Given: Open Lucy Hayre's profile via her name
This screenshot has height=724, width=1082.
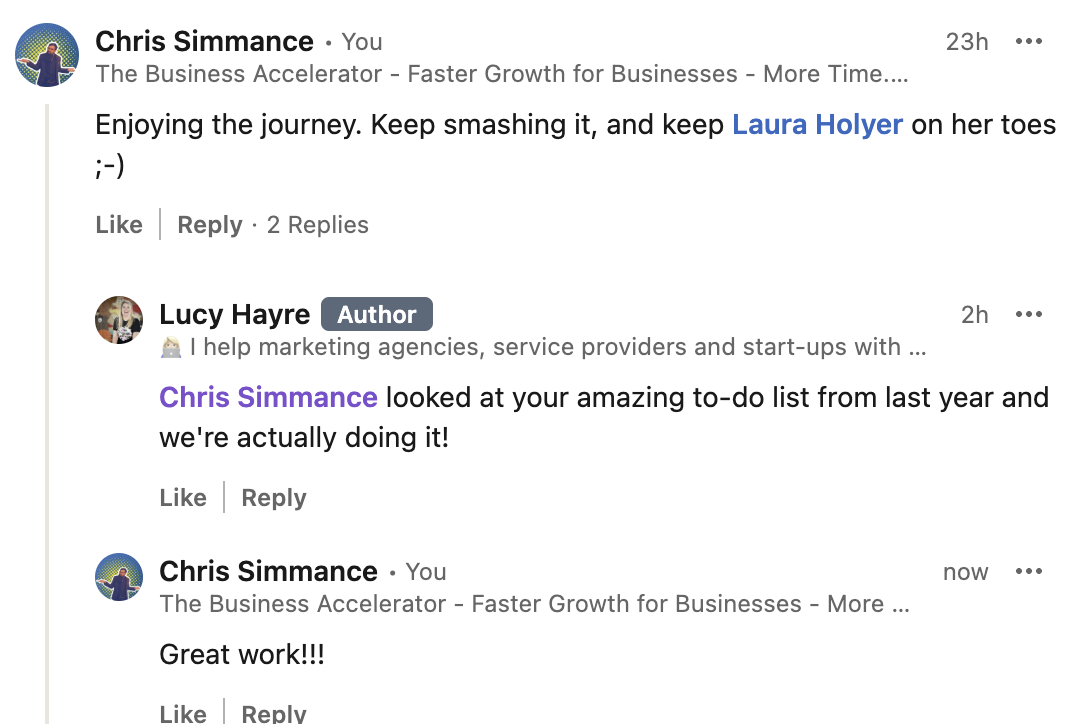Looking at the screenshot, I should pos(234,314).
